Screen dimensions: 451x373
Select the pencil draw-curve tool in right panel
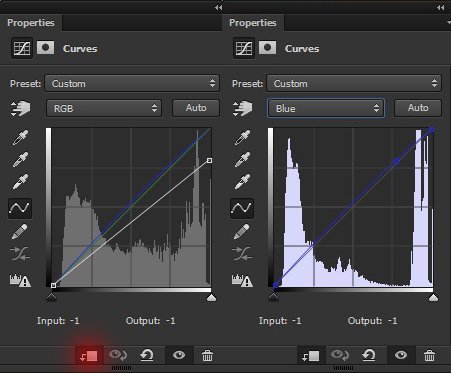pyautogui.click(x=242, y=231)
